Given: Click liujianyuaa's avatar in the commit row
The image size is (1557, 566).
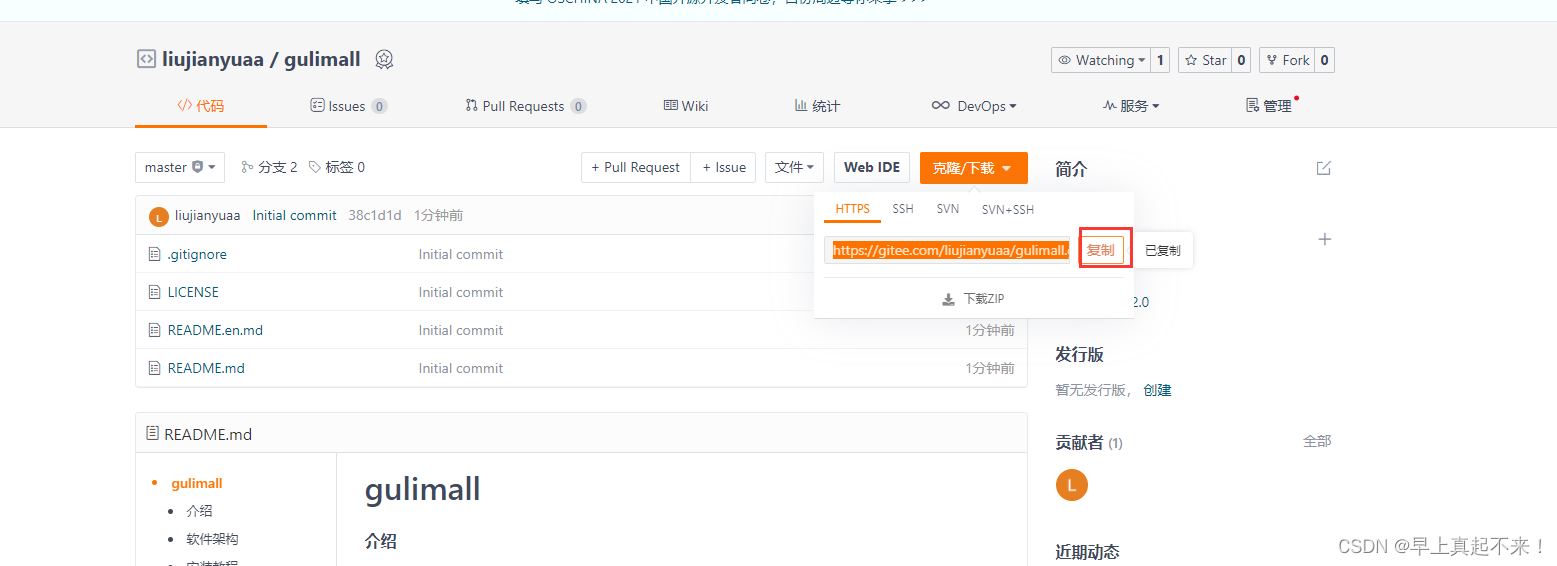Looking at the screenshot, I should (158, 216).
